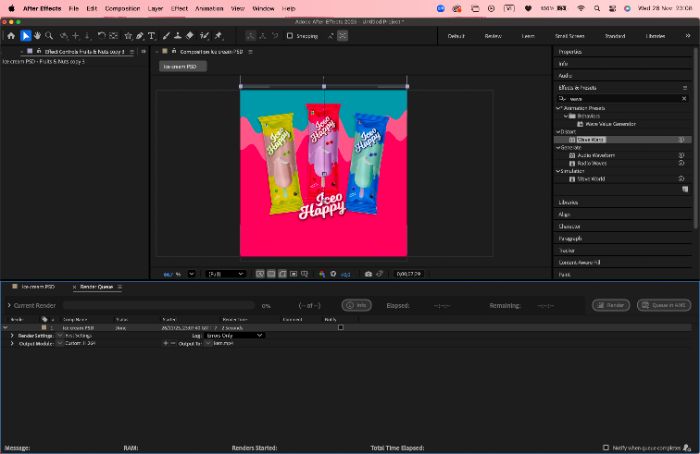700x454 pixels.
Task: Open the Effect menu
Action: coord(179,8)
